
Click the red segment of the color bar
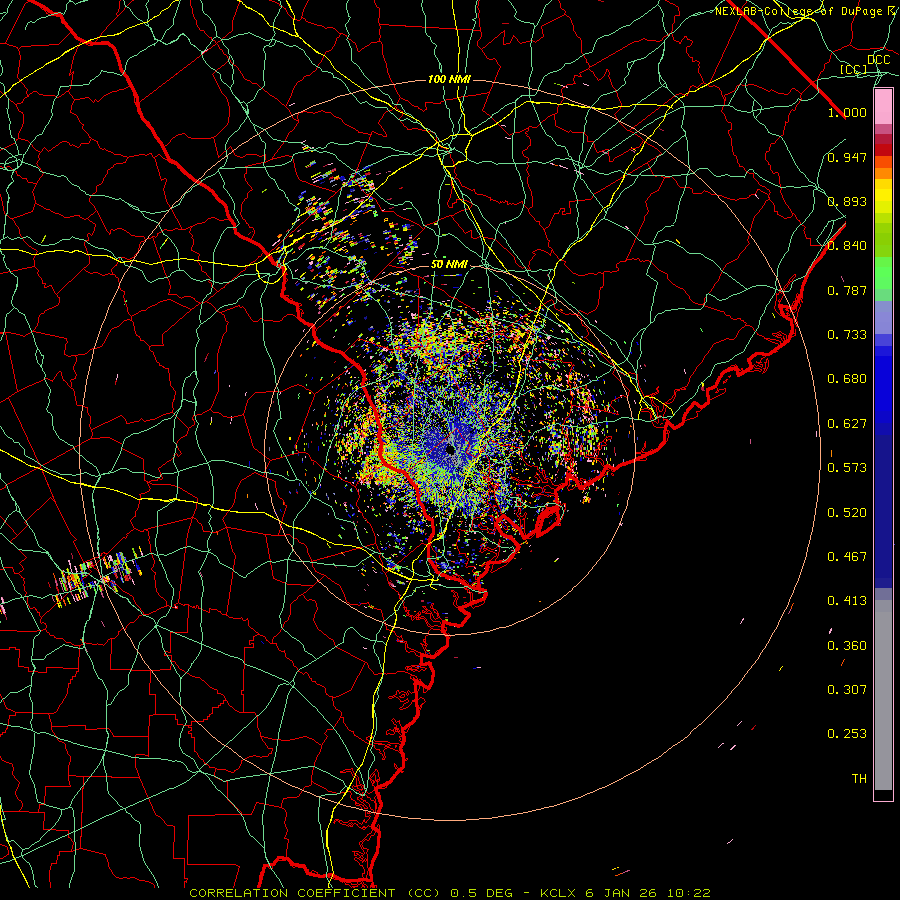point(883,150)
